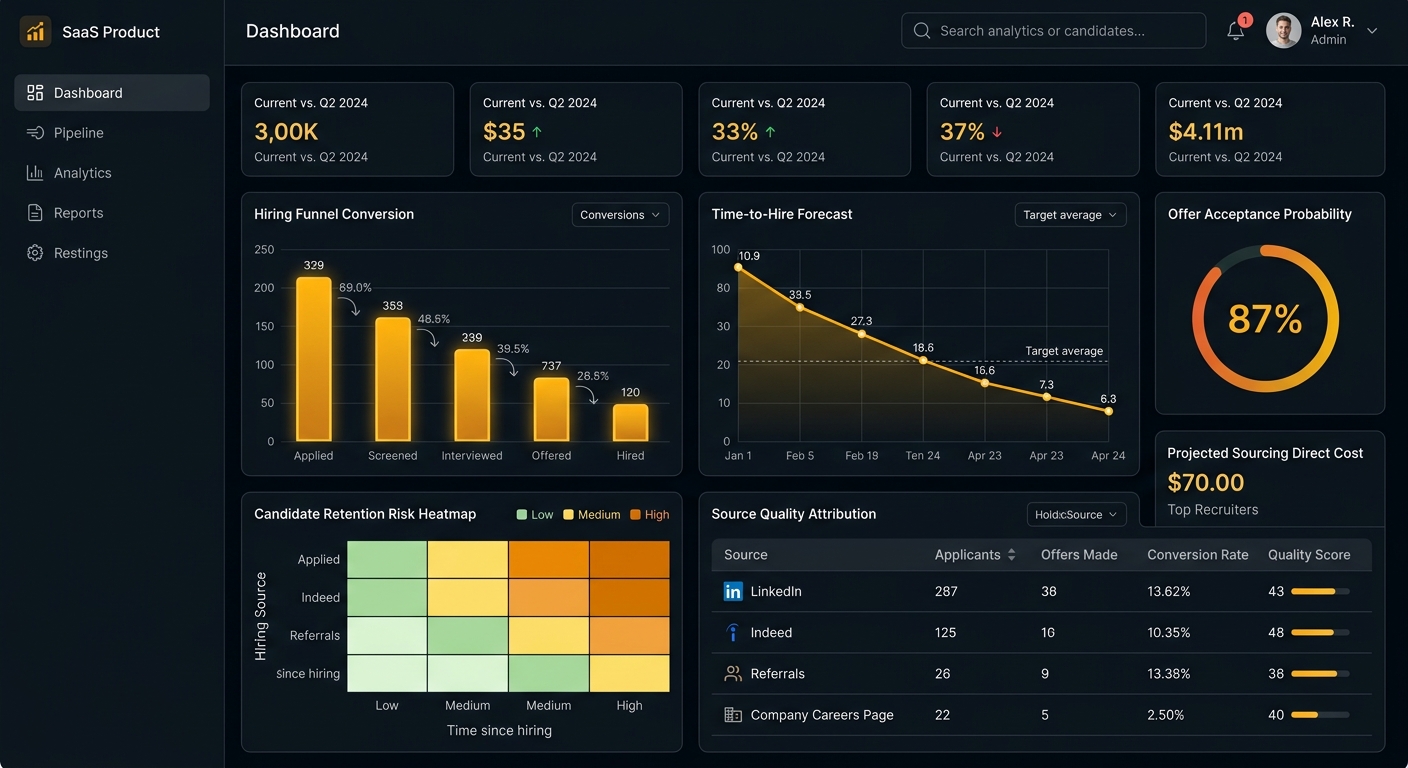Click the Restings gear icon
Image resolution: width=1408 pixels, height=768 pixels.
35,253
